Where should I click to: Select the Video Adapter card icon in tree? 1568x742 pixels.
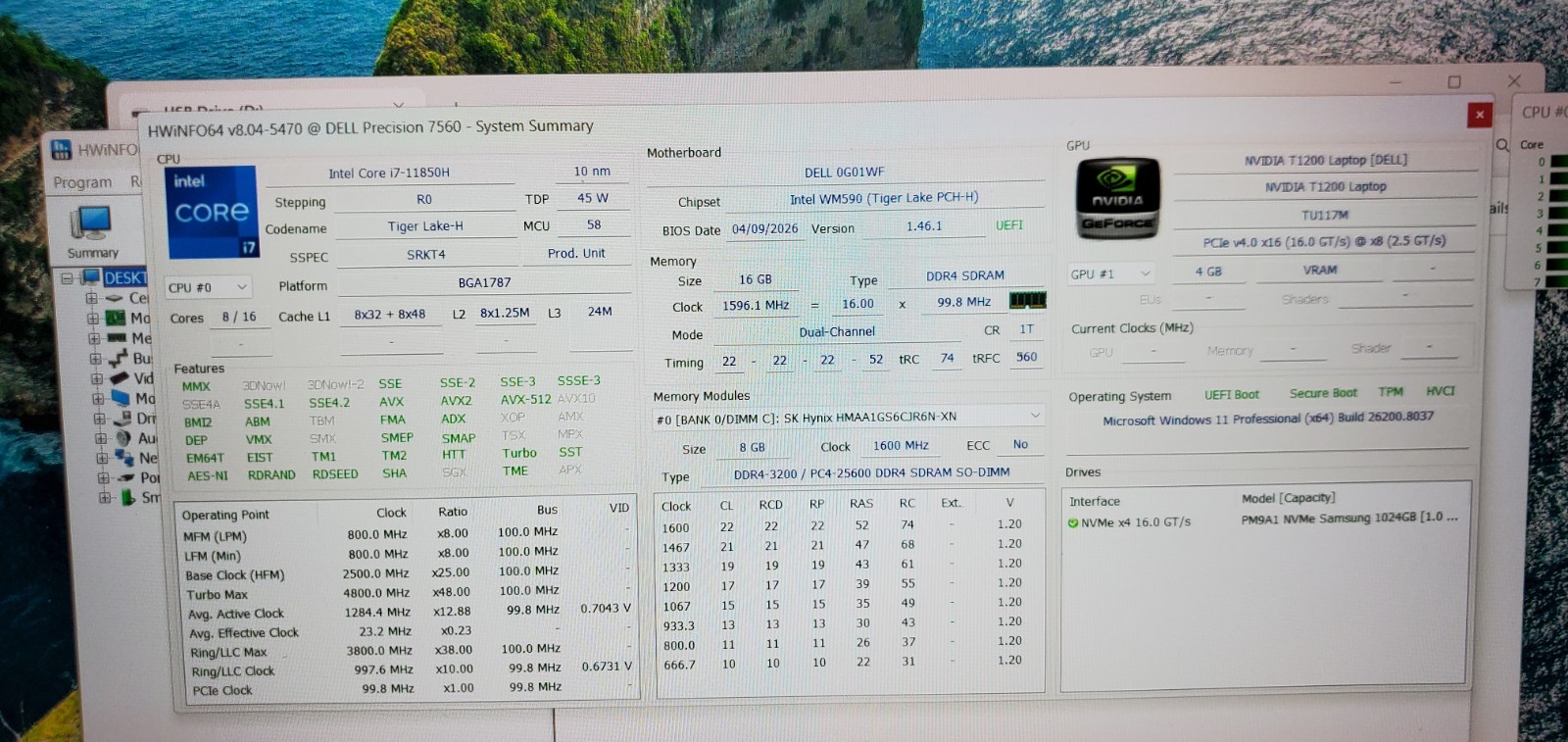pos(120,377)
